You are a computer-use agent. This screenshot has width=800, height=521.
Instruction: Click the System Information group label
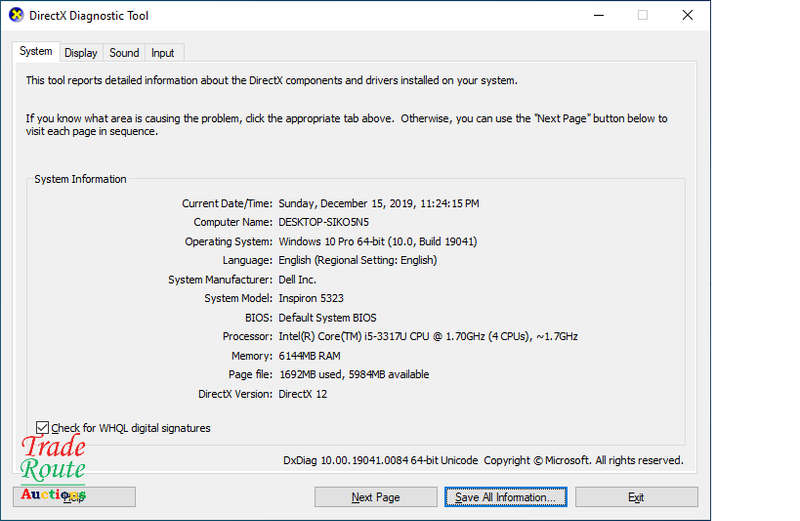(80, 179)
